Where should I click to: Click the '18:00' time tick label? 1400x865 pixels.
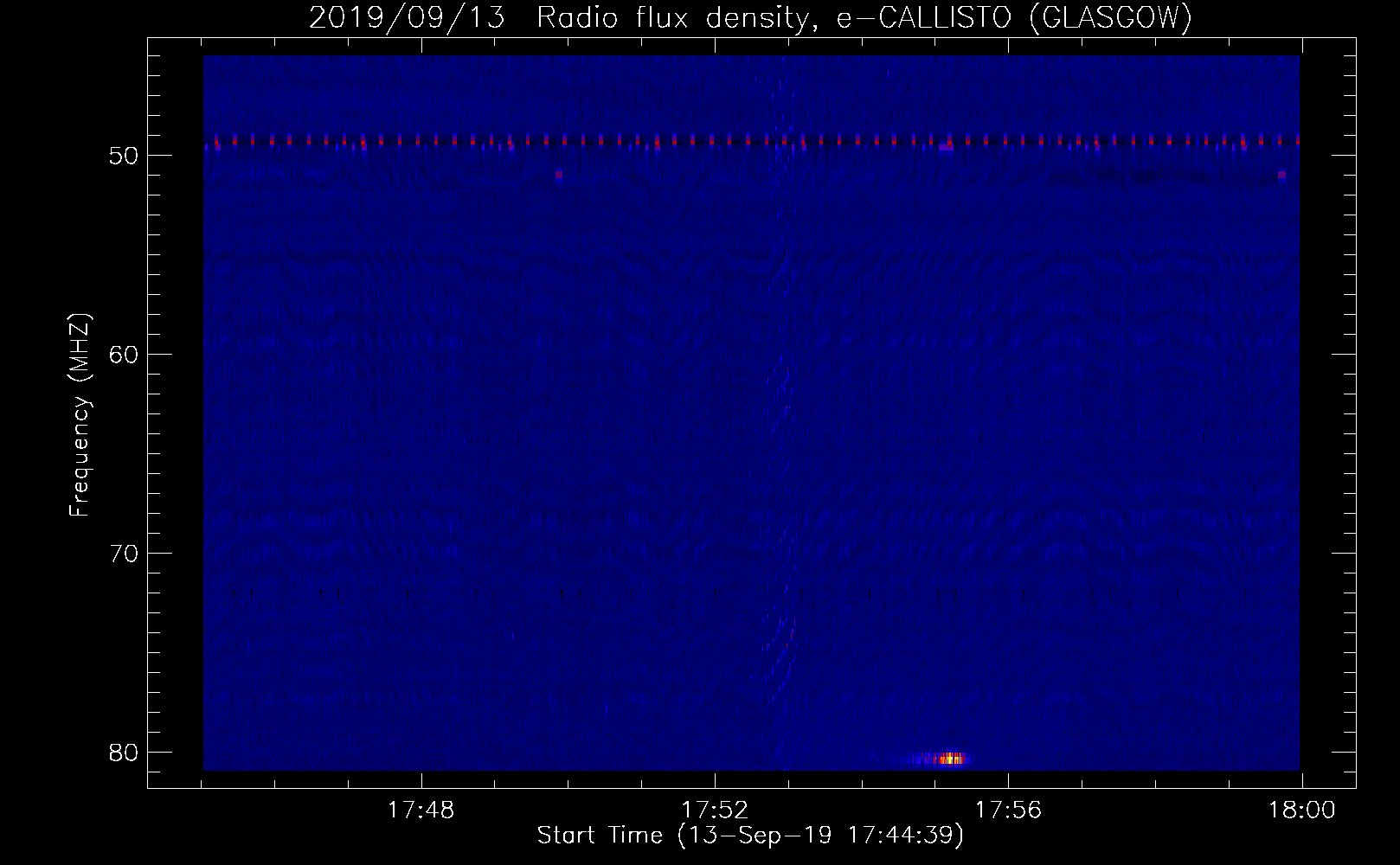tap(1301, 811)
